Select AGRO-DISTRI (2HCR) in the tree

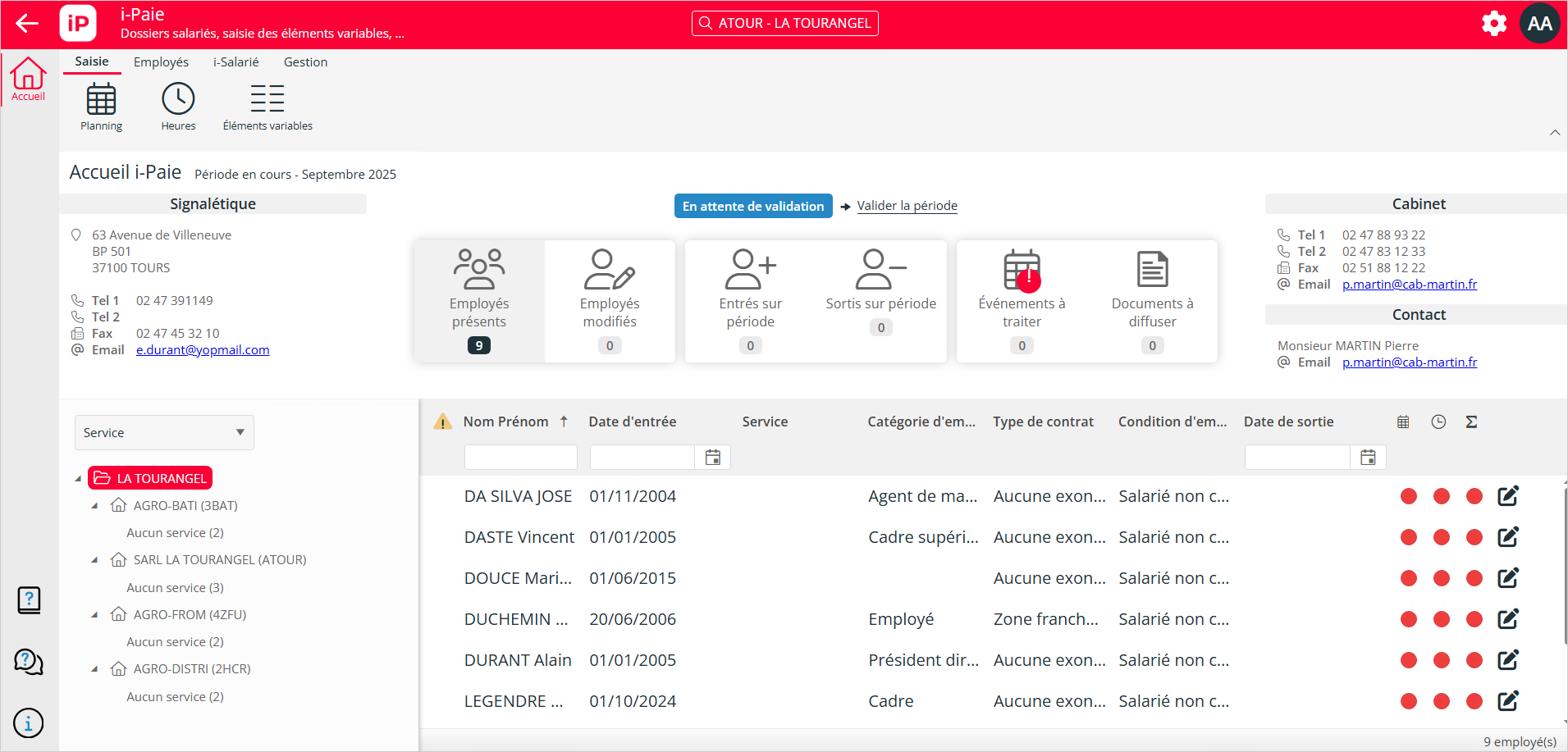click(x=192, y=669)
